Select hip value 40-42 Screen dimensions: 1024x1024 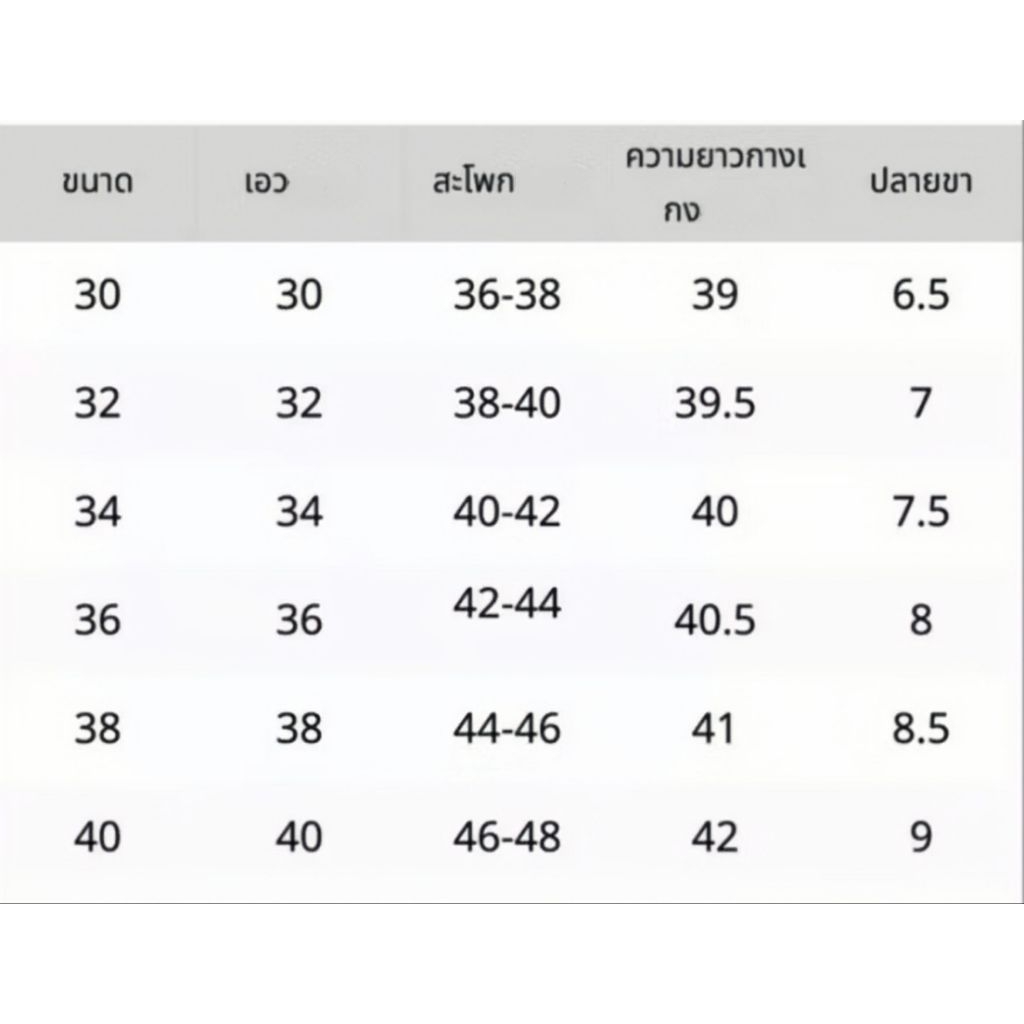507,511
